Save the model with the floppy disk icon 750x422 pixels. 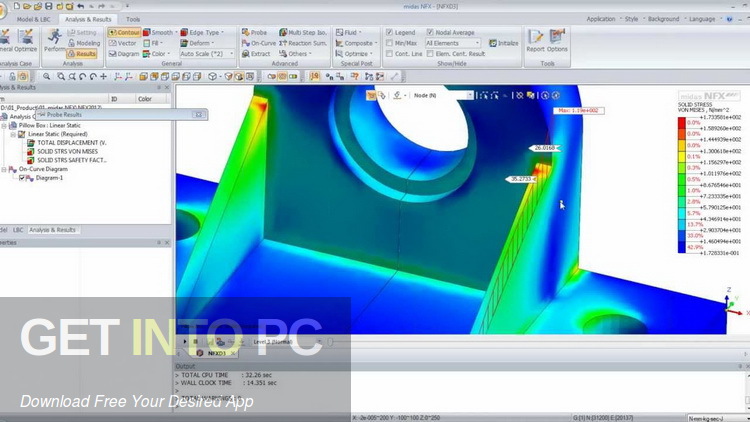click(48, 6)
